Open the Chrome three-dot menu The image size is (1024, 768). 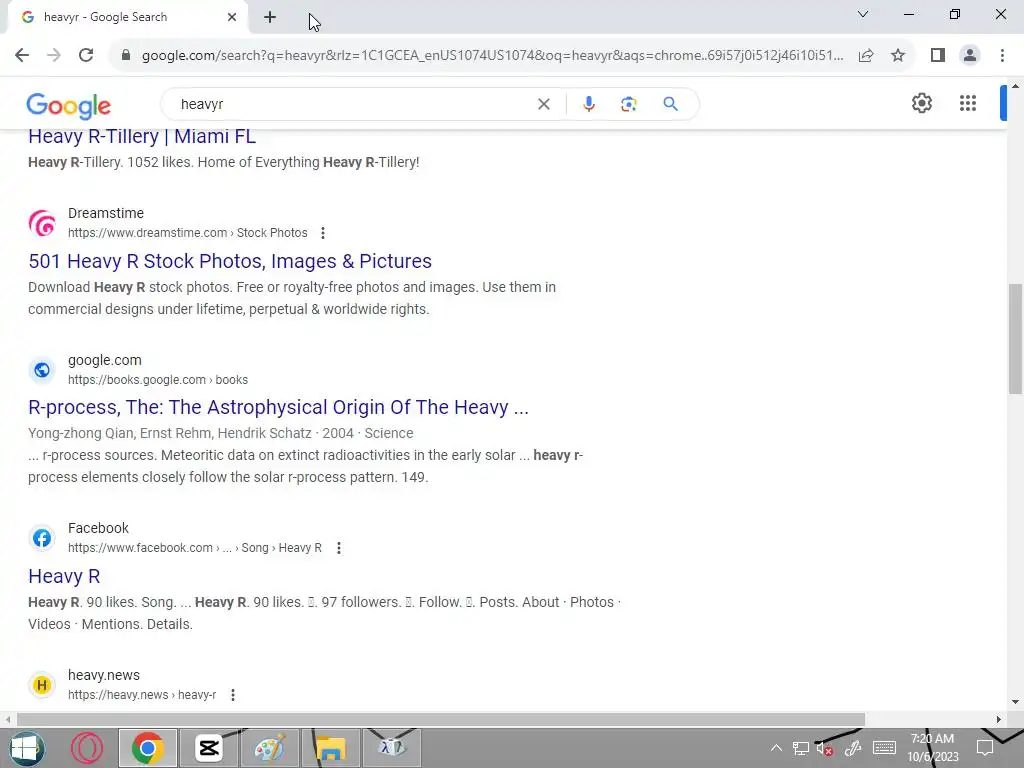tap(1002, 56)
